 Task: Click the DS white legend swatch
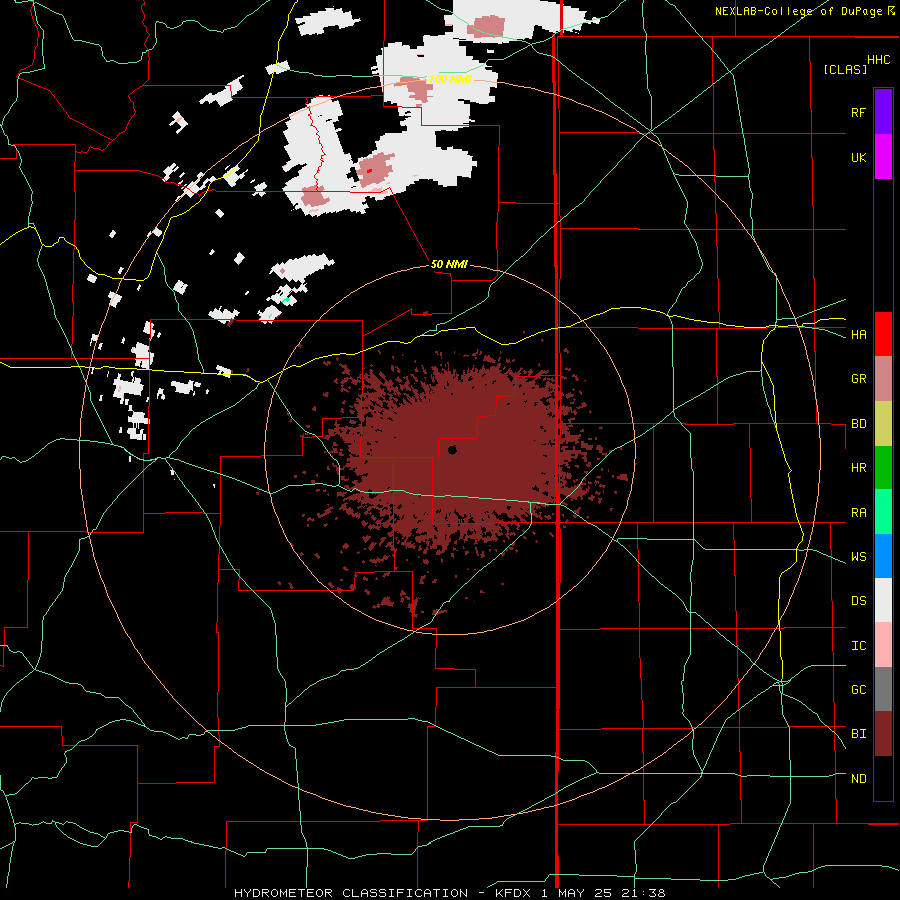883,600
